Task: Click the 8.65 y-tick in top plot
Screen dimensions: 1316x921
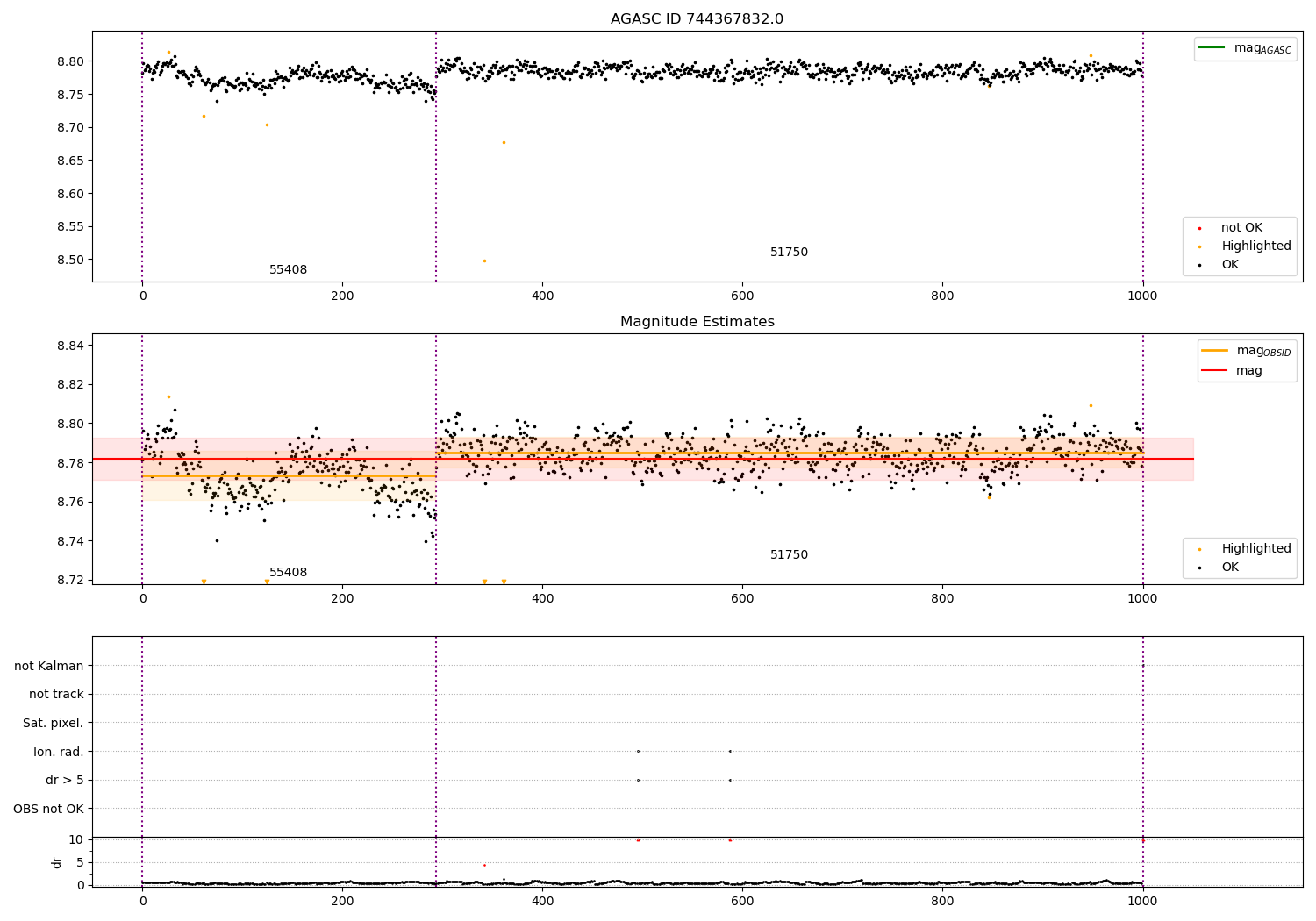Action: [x=71, y=161]
